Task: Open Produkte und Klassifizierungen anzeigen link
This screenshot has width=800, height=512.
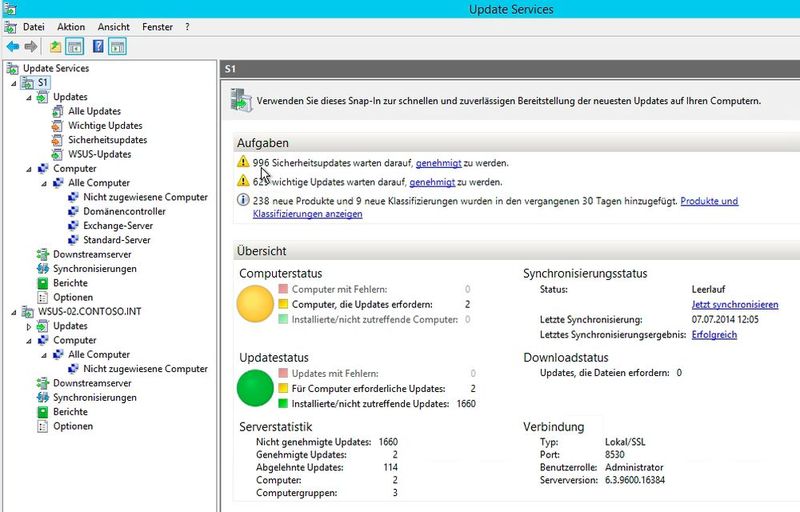Action: [x=495, y=208]
